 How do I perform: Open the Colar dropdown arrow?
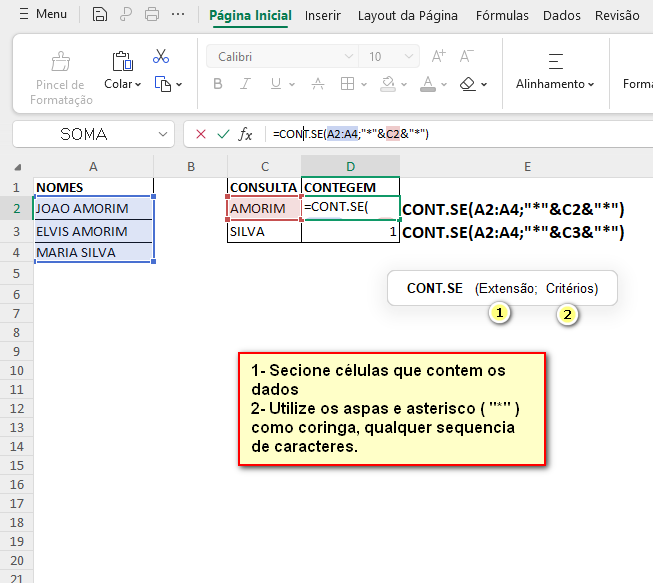(x=137, y=85)
